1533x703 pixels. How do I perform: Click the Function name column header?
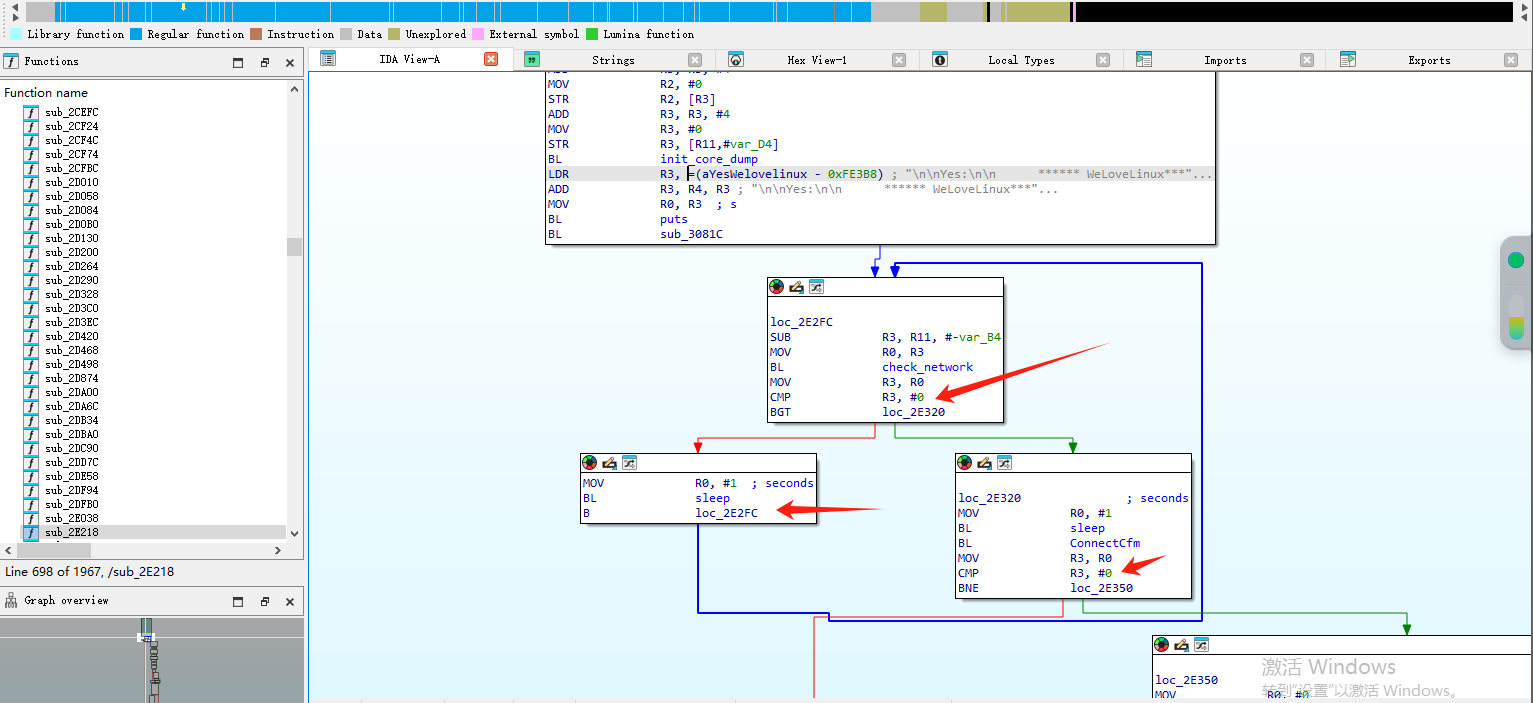[x=46, y=93]
